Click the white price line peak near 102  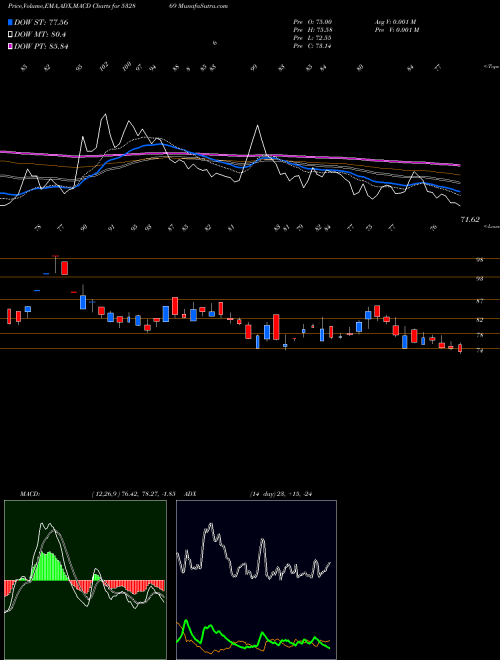[x=104, y=114]
